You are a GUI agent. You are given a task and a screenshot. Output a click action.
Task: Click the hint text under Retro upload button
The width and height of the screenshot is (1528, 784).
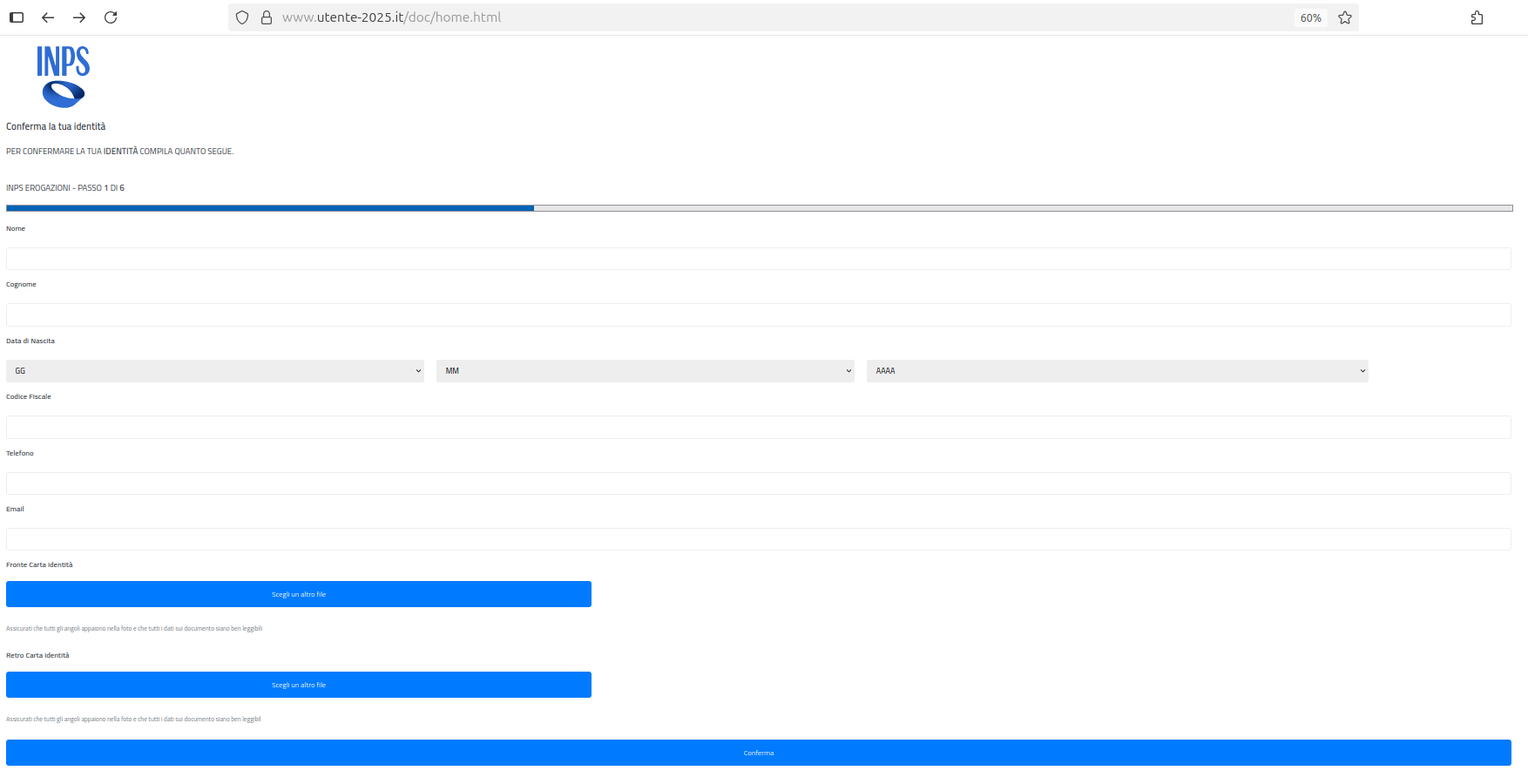coord(133,719)
